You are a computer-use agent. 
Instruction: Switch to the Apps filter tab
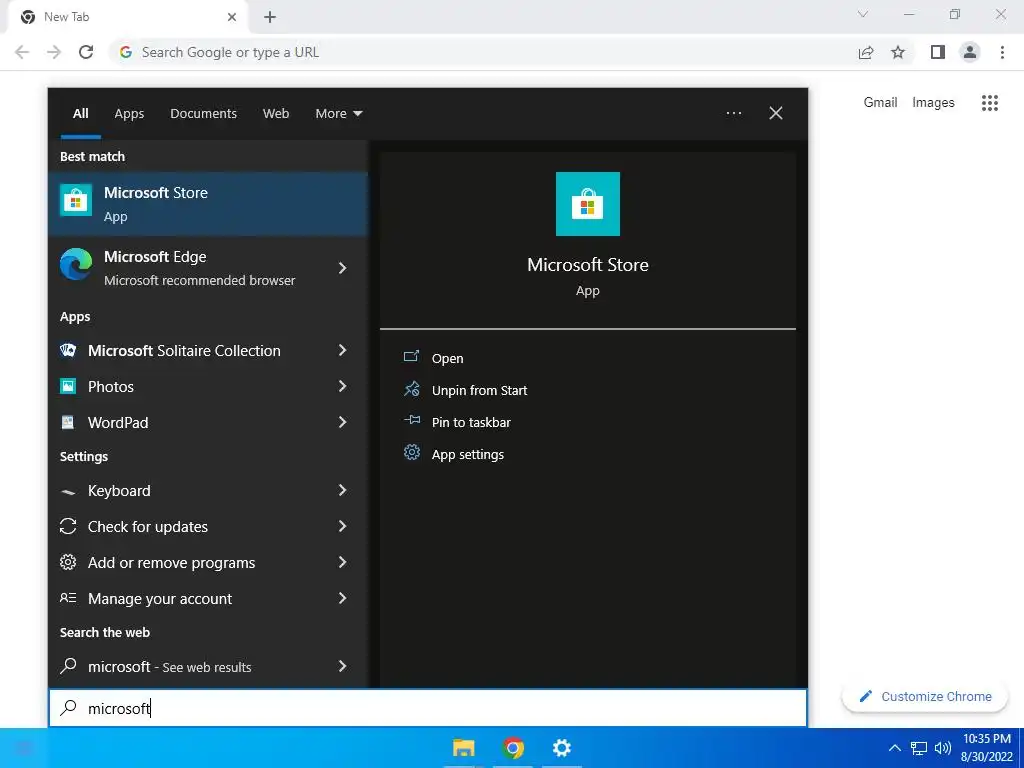pyautogui.click(x=129, y=114)
